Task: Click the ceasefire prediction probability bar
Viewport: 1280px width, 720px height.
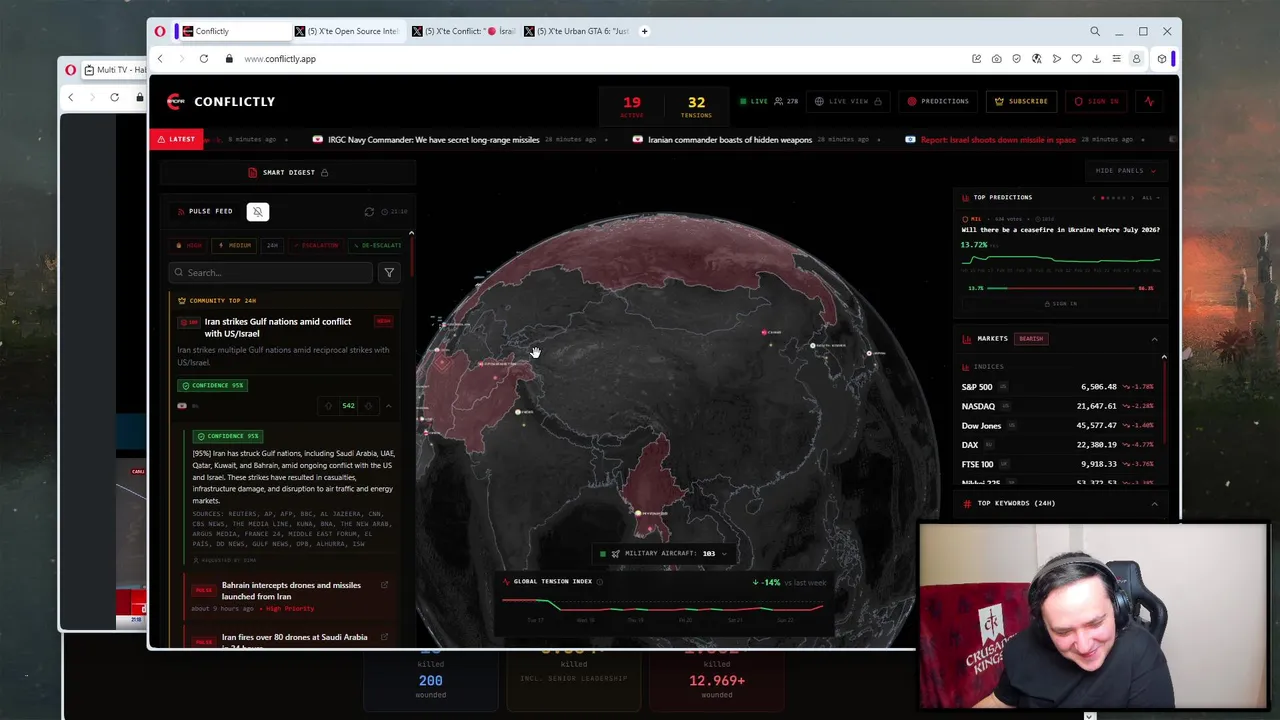Action: click(x=1060, y=288)
